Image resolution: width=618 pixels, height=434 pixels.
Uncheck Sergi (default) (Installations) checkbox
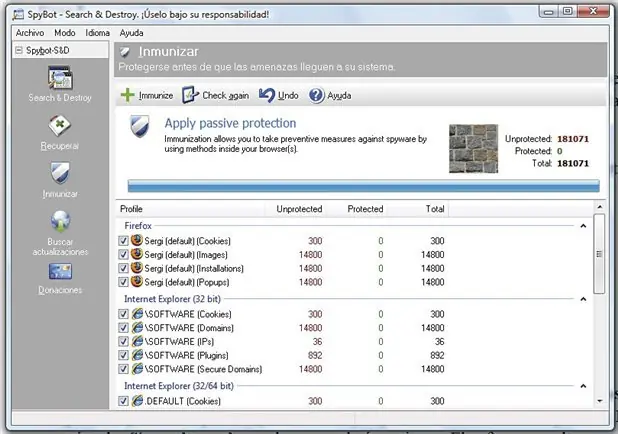(123, 268)
